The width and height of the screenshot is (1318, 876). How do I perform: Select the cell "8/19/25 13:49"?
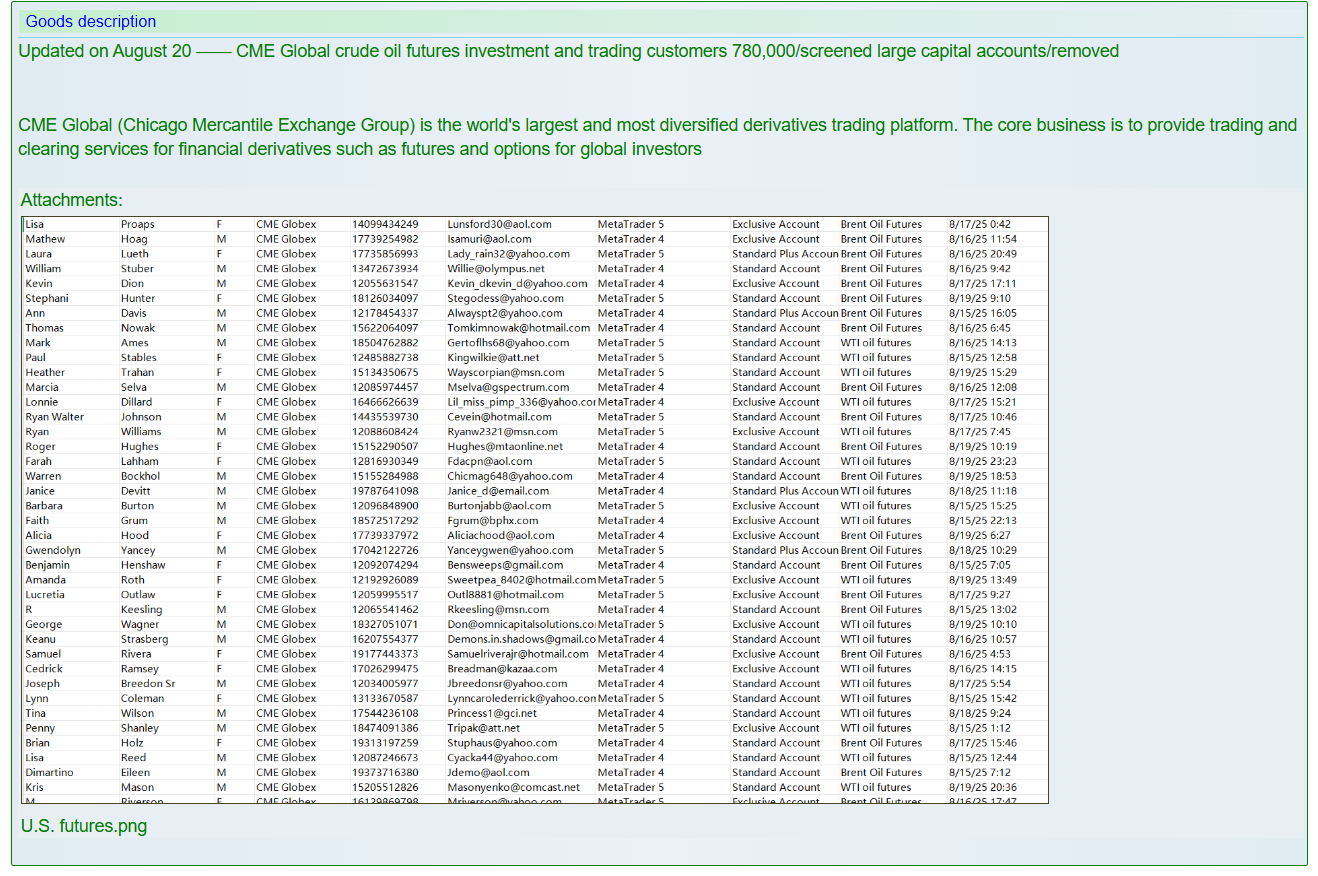coord(983,580)
